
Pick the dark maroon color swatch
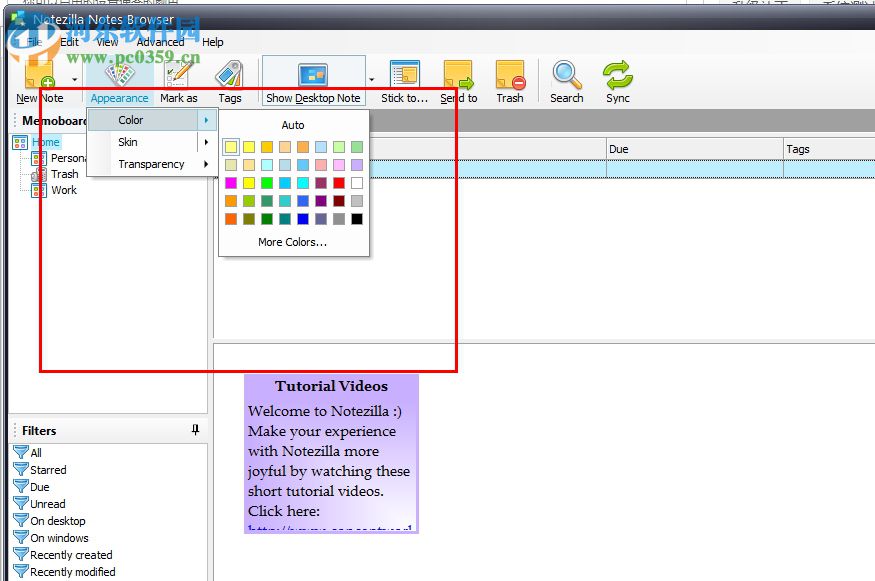(339, 201)
